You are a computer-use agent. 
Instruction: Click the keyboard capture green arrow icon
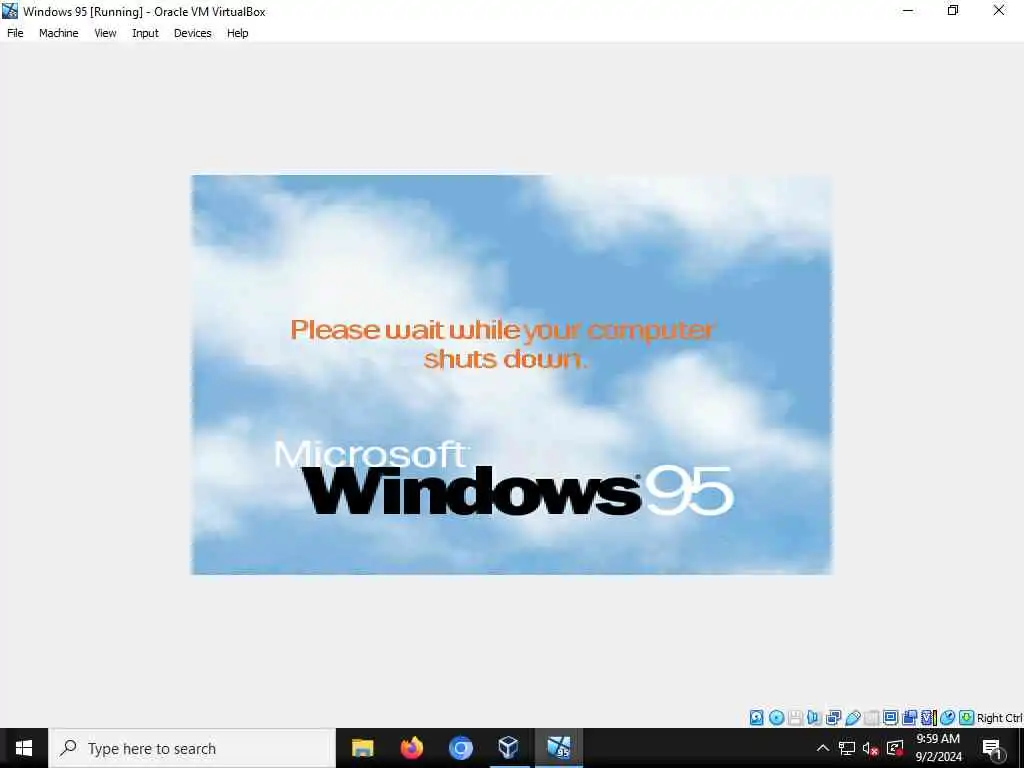[967, 718]
